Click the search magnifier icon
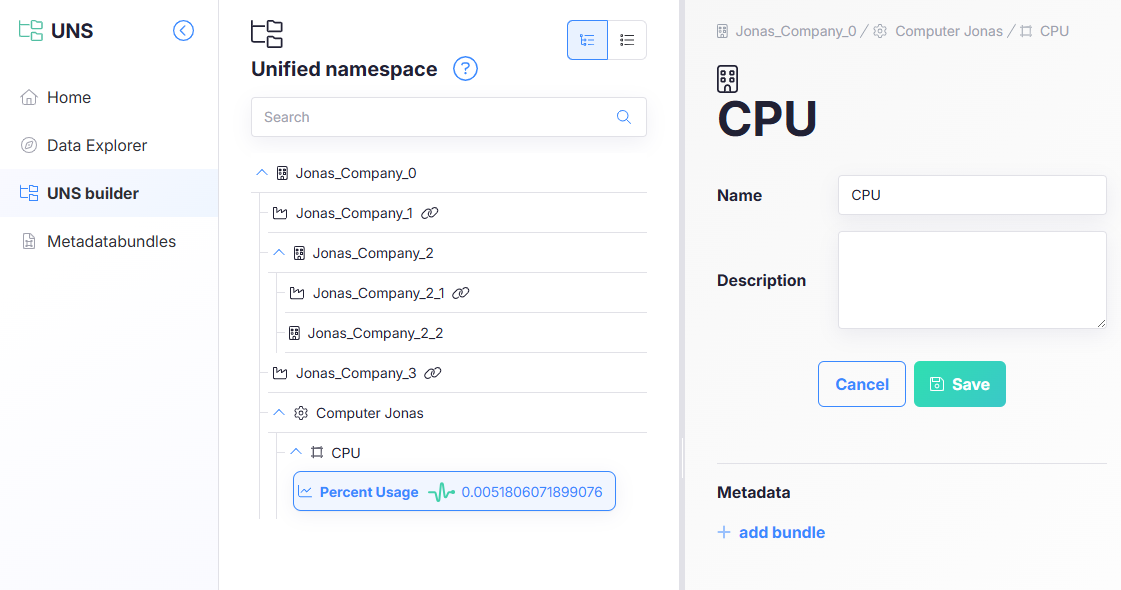1121x590 pixels. pos(624,117)
